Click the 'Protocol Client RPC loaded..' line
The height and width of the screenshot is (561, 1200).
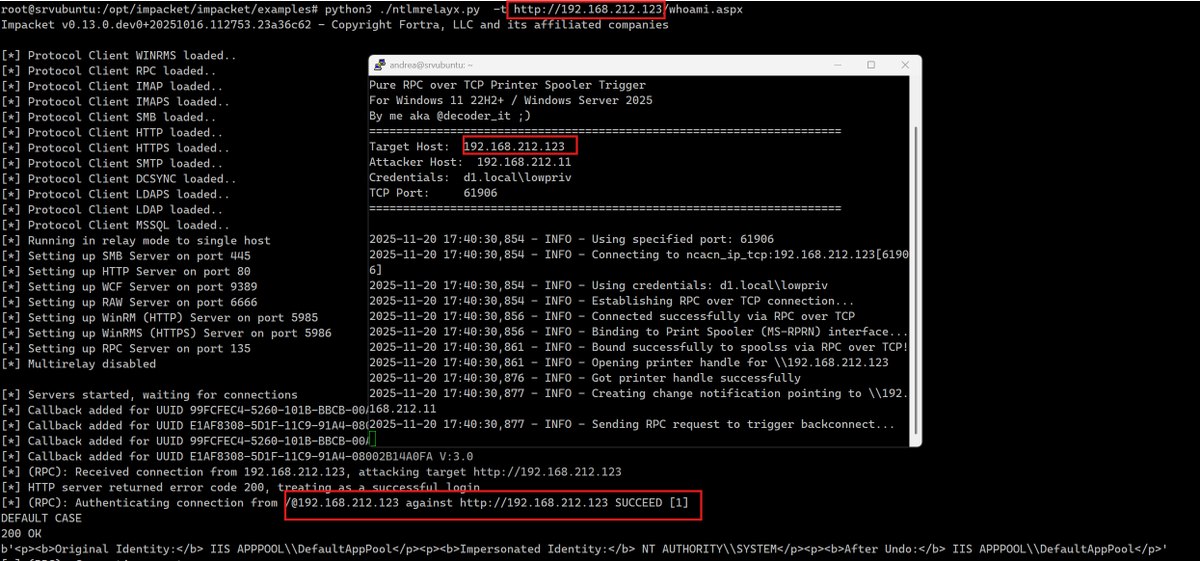pyautogui.click(x=109, y=71)
